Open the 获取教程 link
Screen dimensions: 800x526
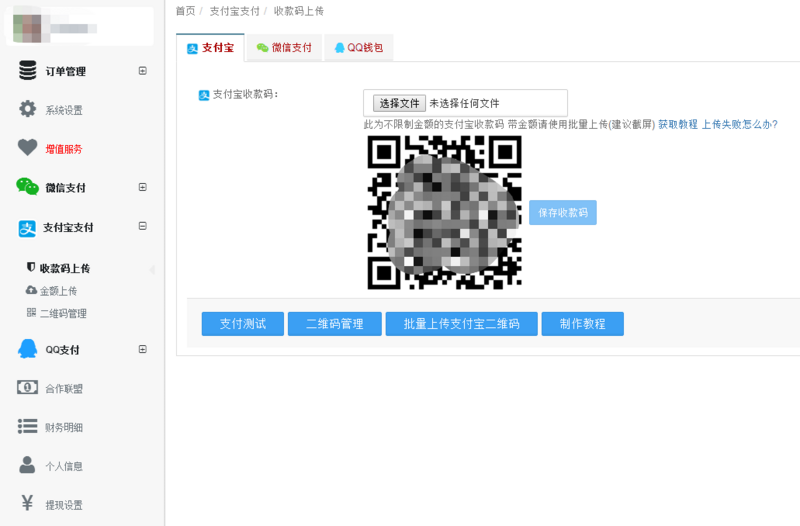pos(678,124)
